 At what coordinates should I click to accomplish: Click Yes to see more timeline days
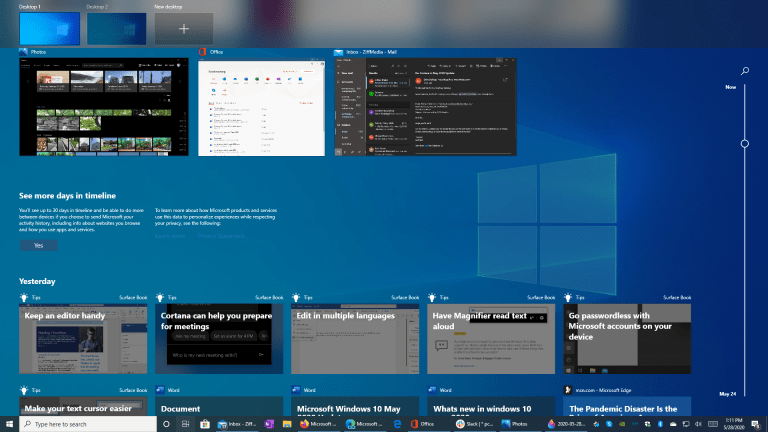click(39, 245)
